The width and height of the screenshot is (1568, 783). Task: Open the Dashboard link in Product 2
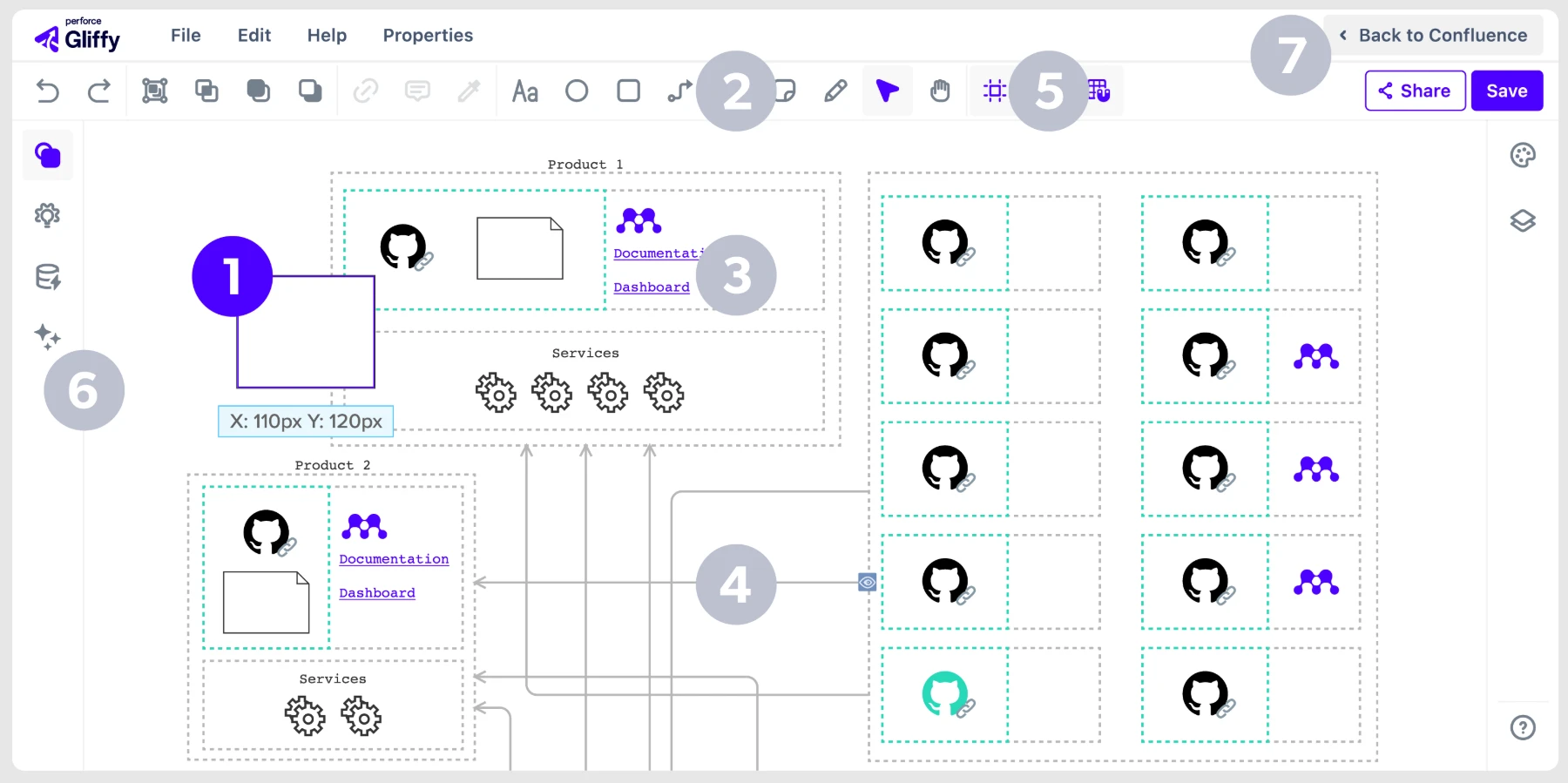377,593
